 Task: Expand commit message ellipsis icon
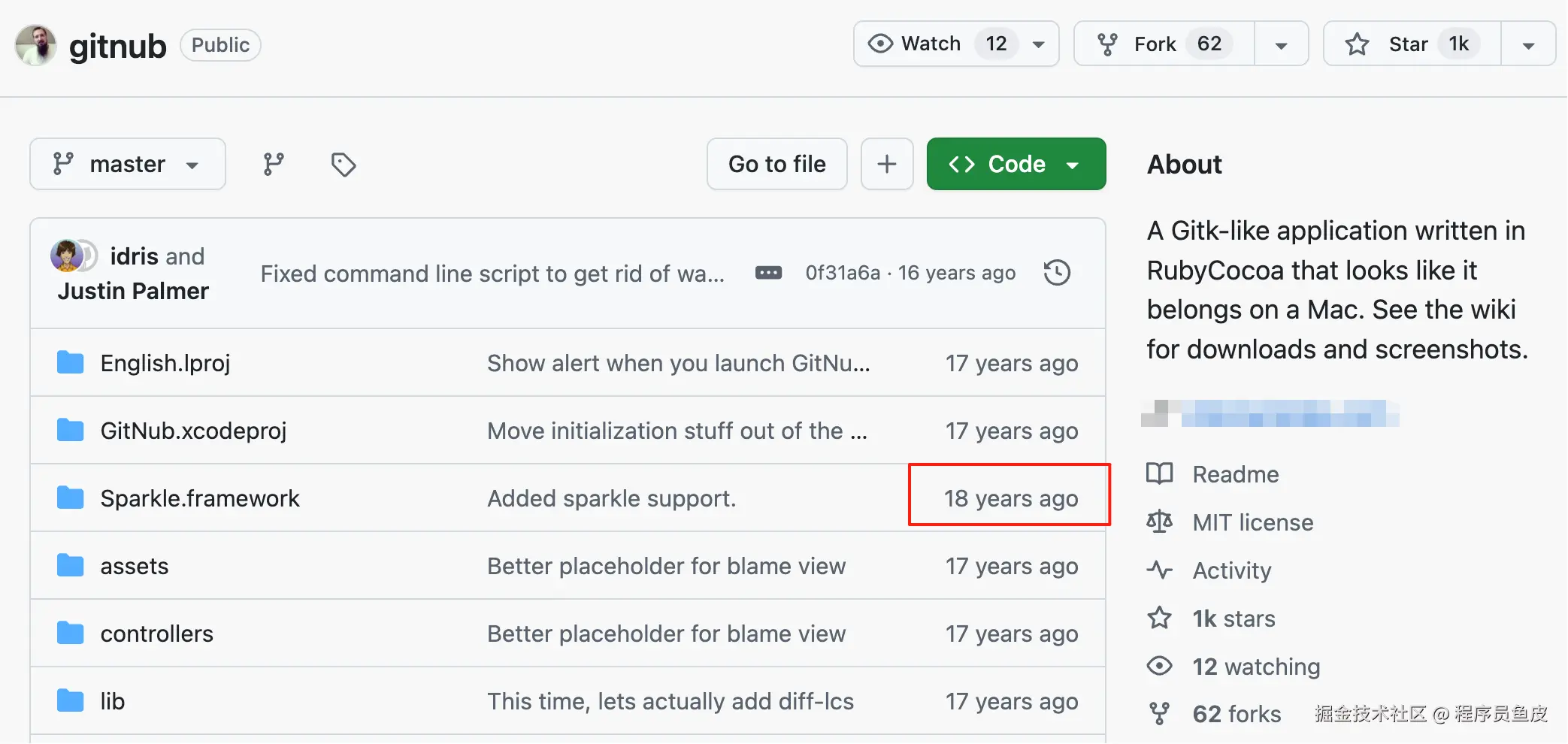768,273
